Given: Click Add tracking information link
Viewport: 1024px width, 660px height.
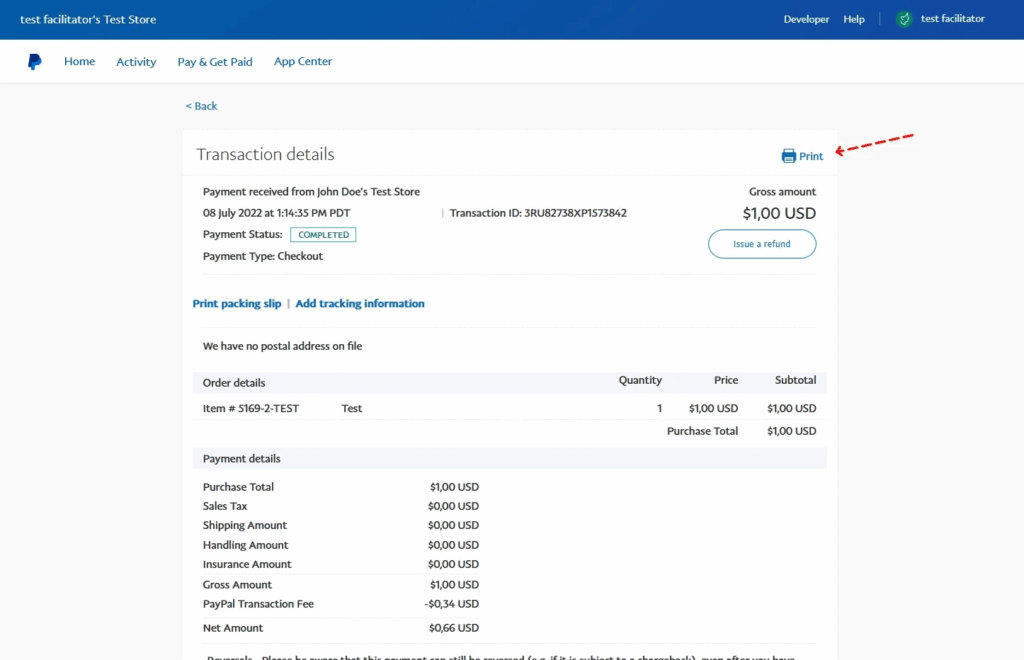Looking at the screenshot, I should click(x=360, y=304).
